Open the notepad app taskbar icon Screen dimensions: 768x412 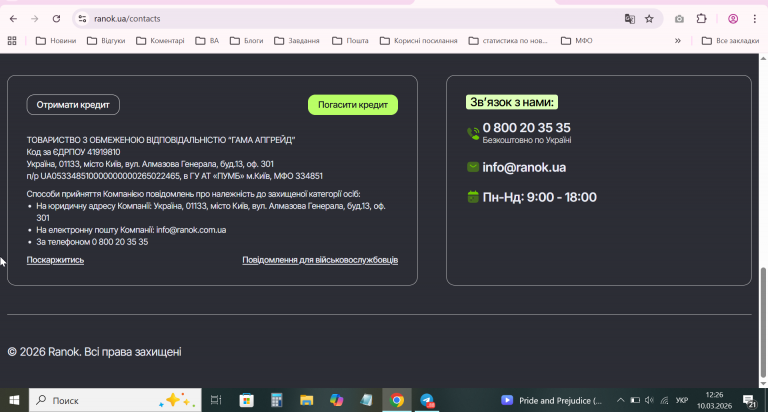[x=366, y=400]
